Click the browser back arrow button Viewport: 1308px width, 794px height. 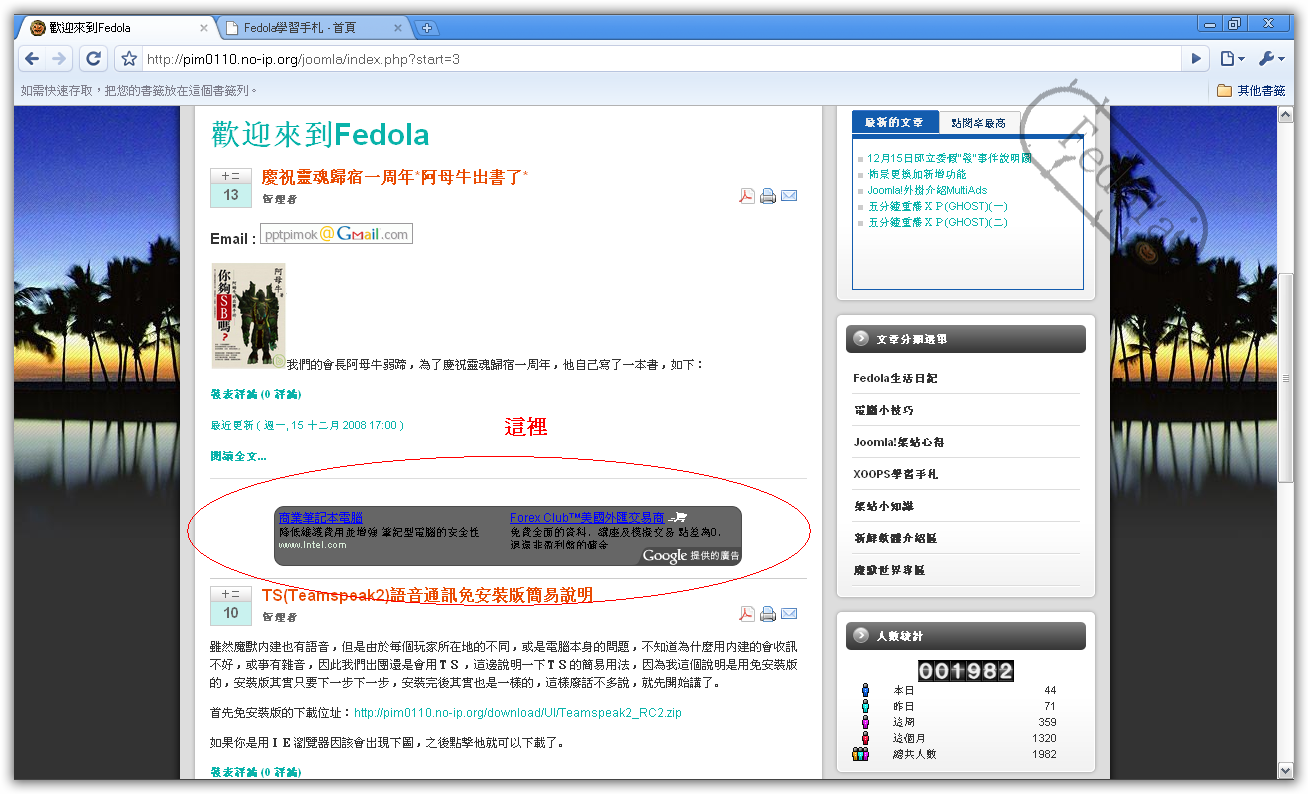click(32, 59)
